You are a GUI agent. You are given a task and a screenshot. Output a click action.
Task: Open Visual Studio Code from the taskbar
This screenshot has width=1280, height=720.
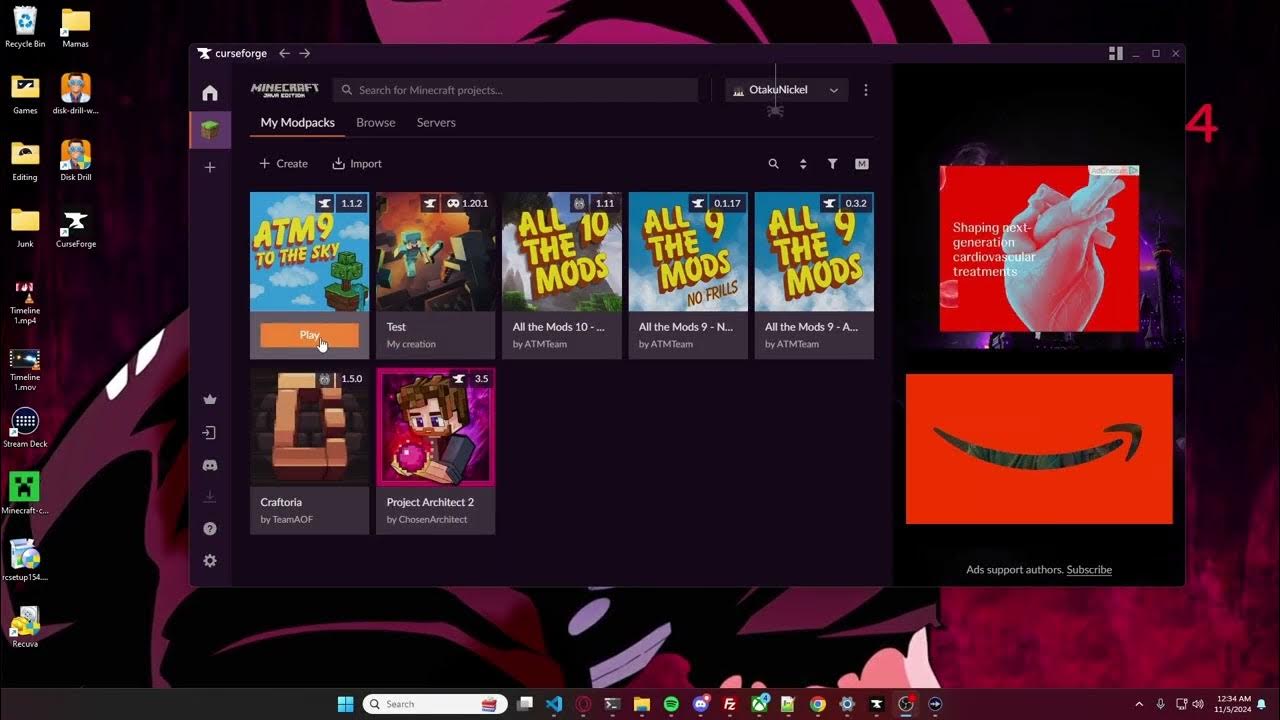(x=554, y=704)
